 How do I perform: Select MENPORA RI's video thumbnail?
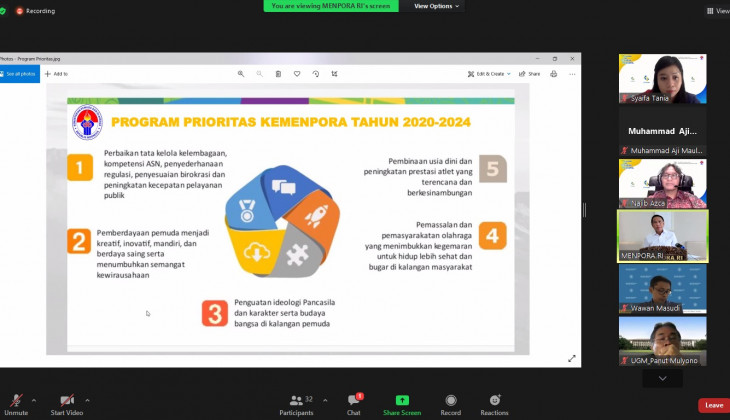click(662, 236)
